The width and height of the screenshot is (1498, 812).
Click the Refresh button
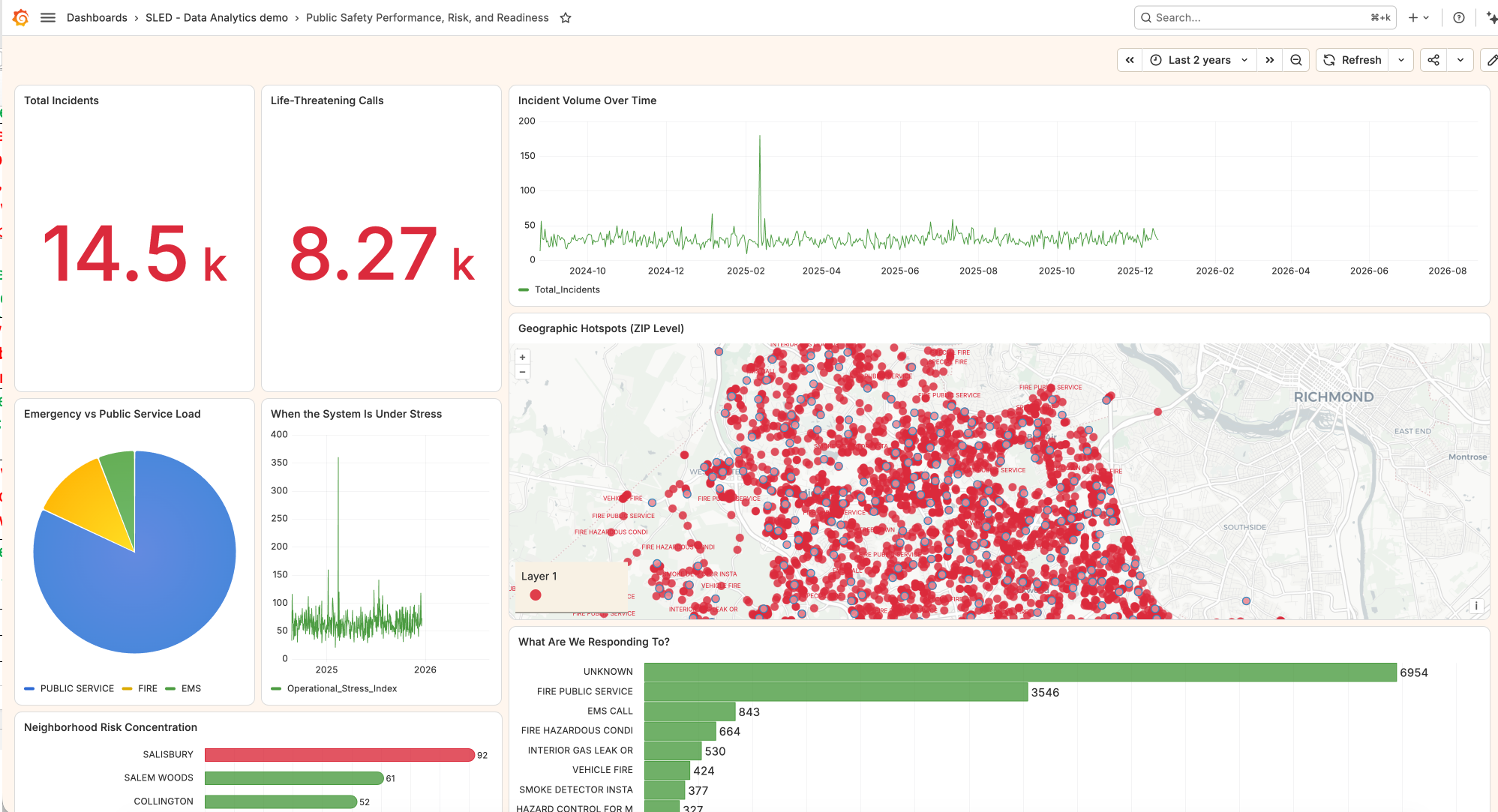(1352, 60)
